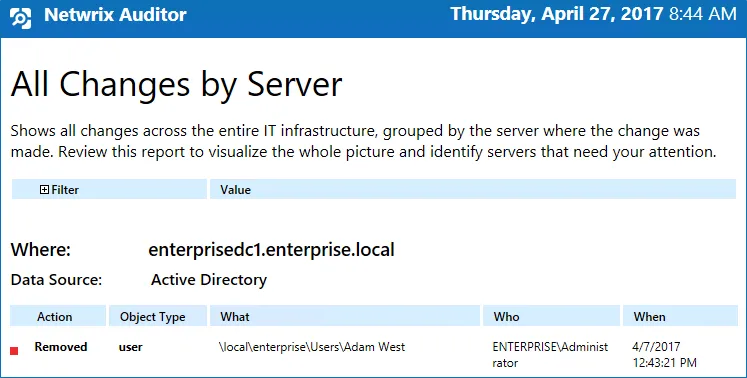Screen dimensions: 747x378
Task: Click the Action column header
Action: click(58, 317)
